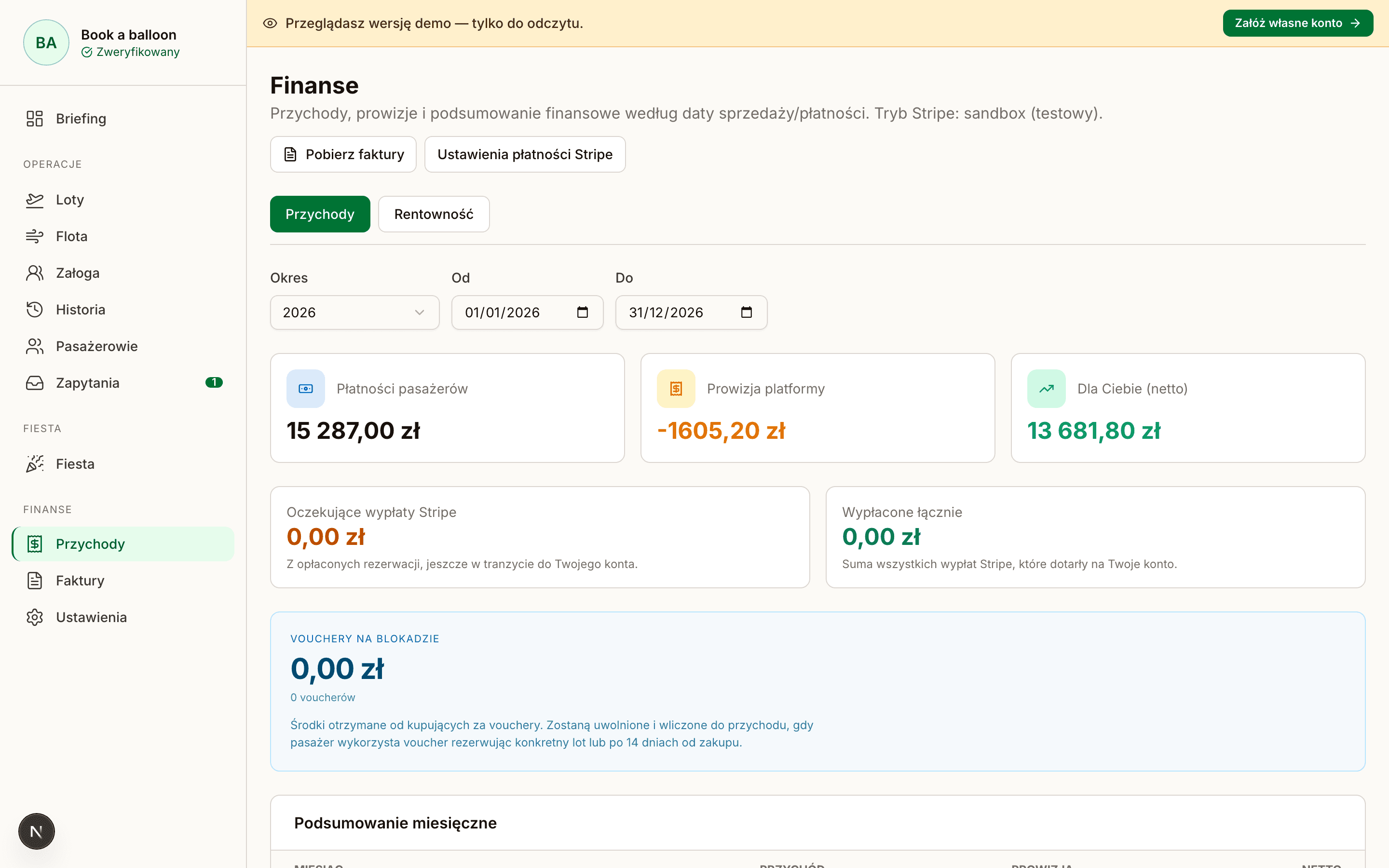Click the arrow on Załóż własne konto
This screenshot has width=1389, height=868.
(1356, 23)
